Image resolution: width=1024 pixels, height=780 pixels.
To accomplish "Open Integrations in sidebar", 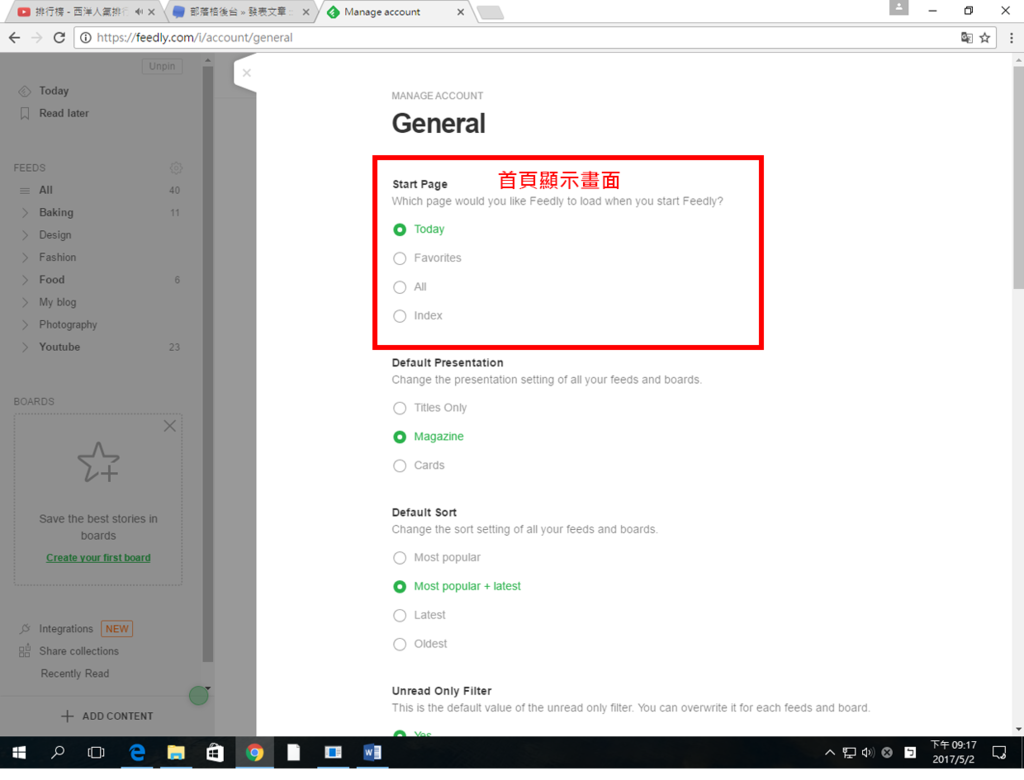I will pos(66,628).
